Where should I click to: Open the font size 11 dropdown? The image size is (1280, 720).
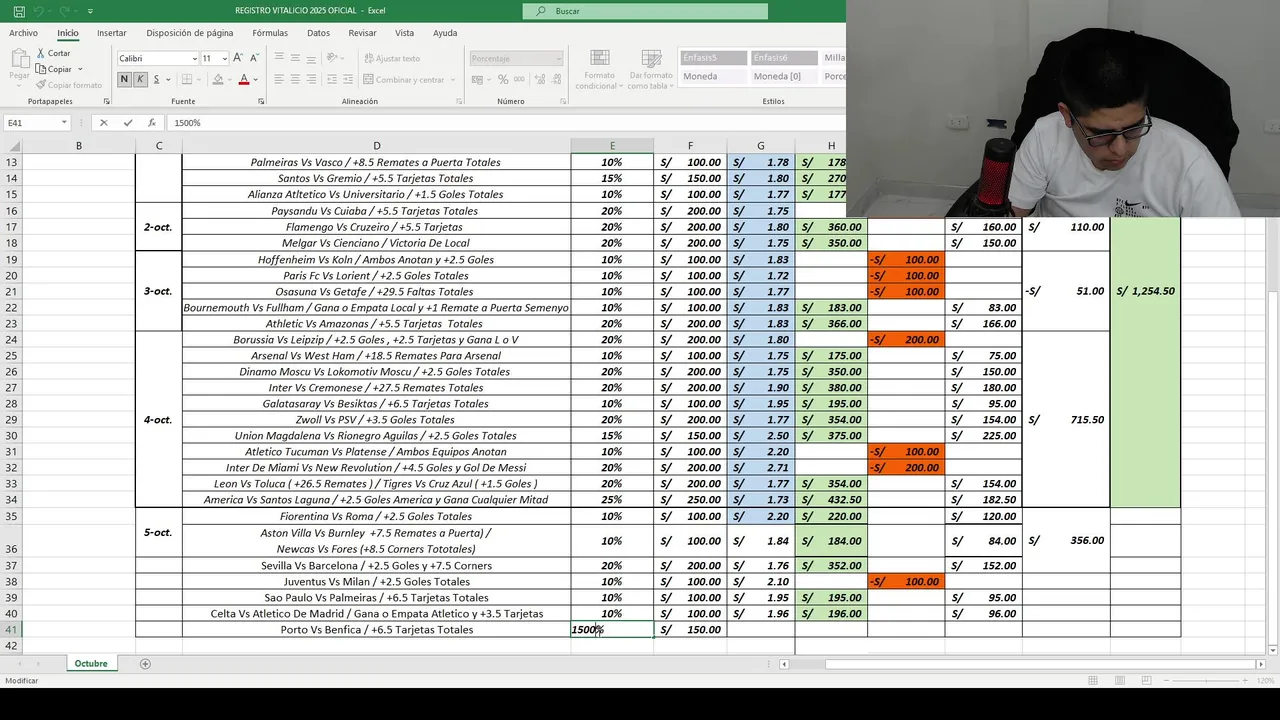tap(223, 59)
